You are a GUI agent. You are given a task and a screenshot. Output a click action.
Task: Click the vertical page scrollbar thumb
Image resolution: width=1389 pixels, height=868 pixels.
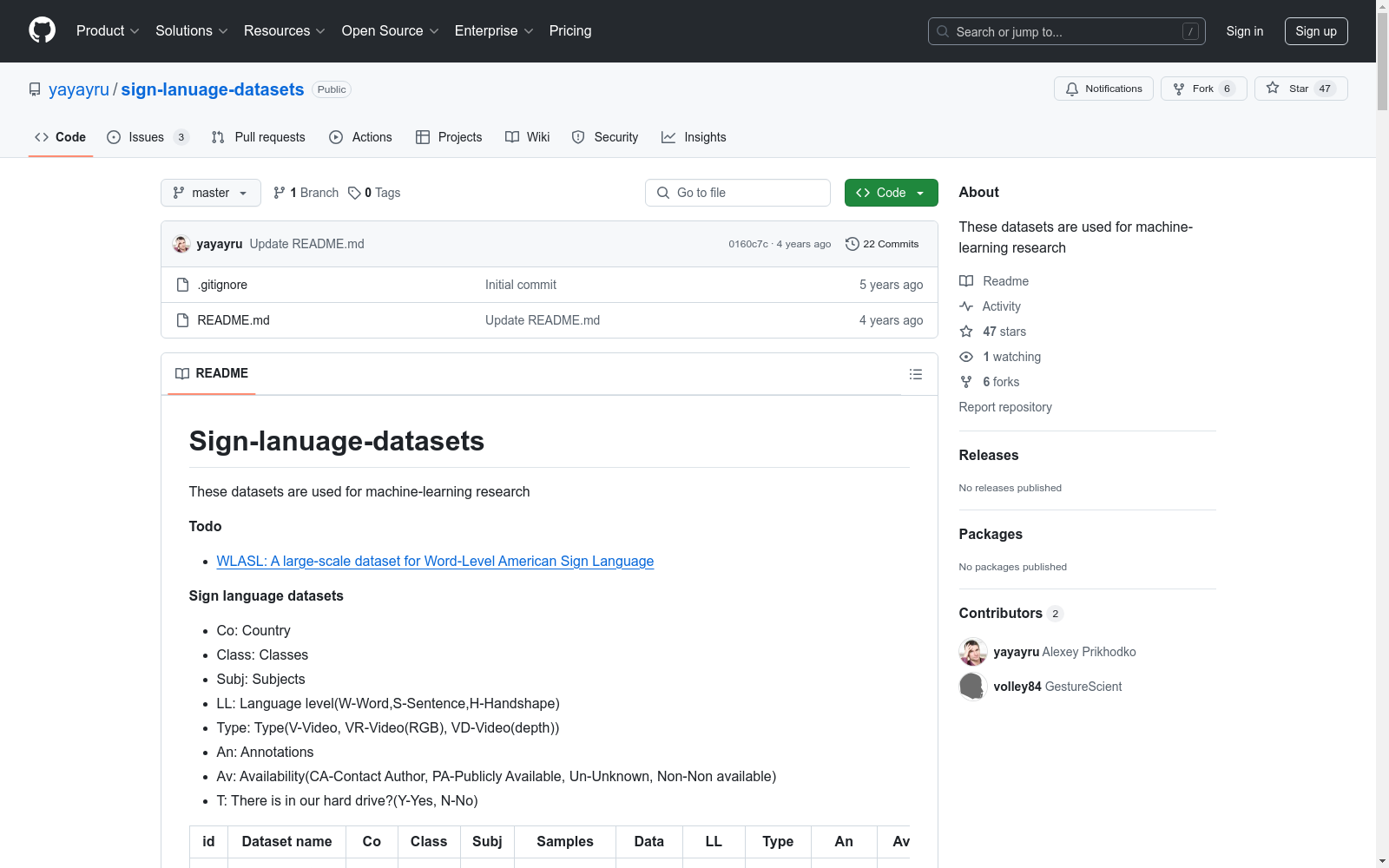(1382, 62)
